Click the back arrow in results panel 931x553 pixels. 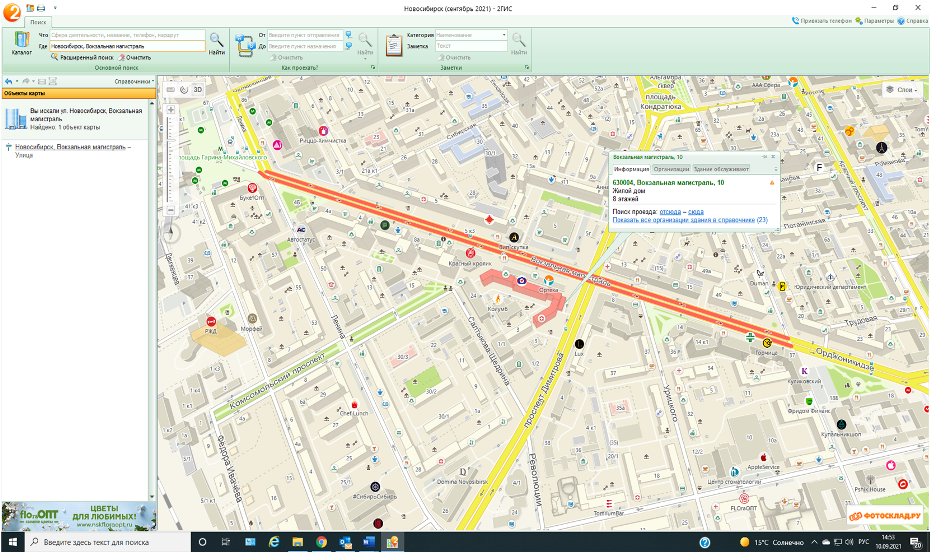[x=8, y=81]
